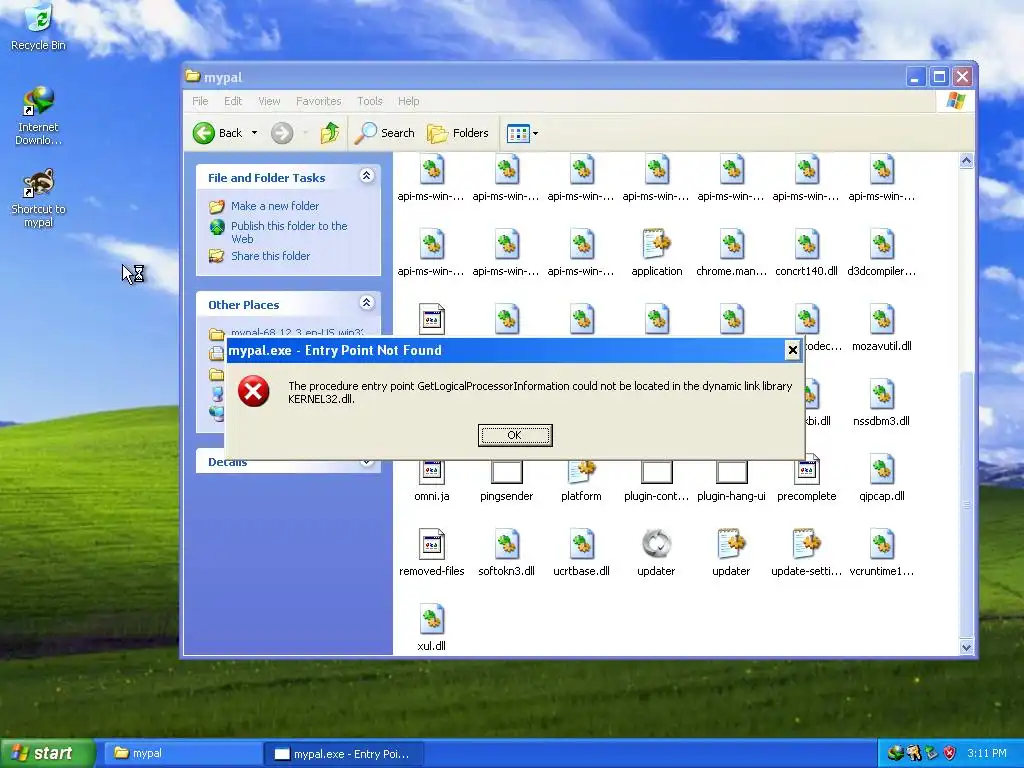Click the platform file name
The width and height of the screenshot is (1024, 768).
pos(581,496)
